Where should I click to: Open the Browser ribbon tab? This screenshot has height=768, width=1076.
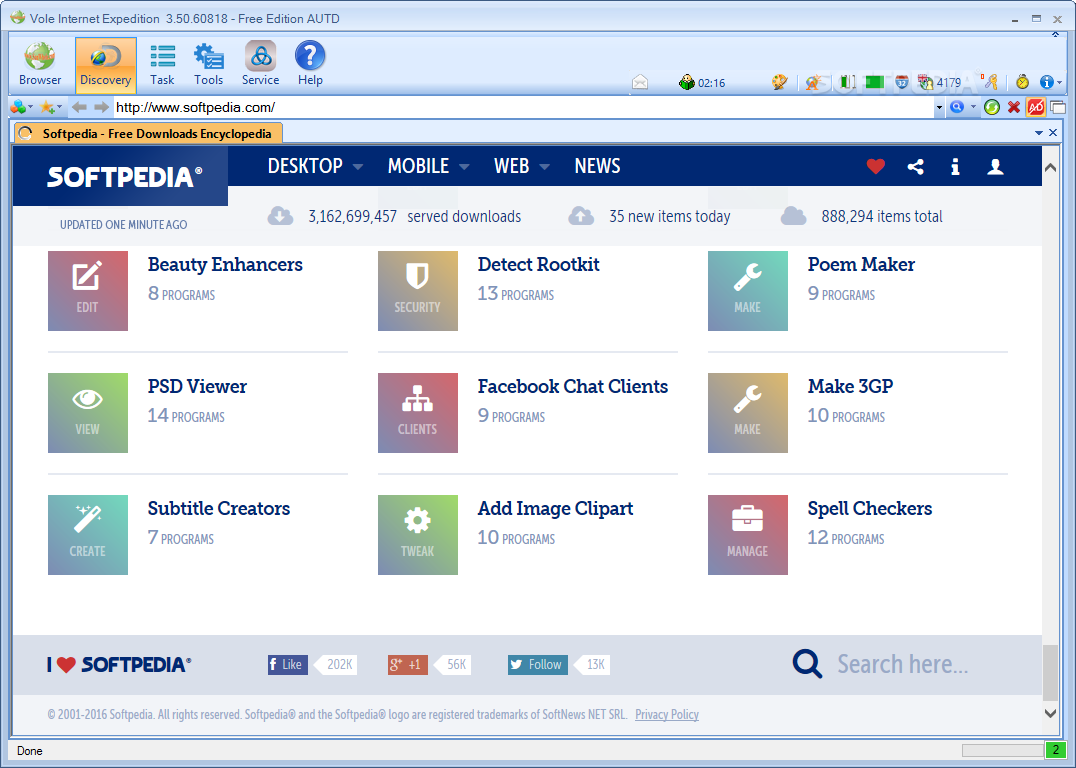40,64
